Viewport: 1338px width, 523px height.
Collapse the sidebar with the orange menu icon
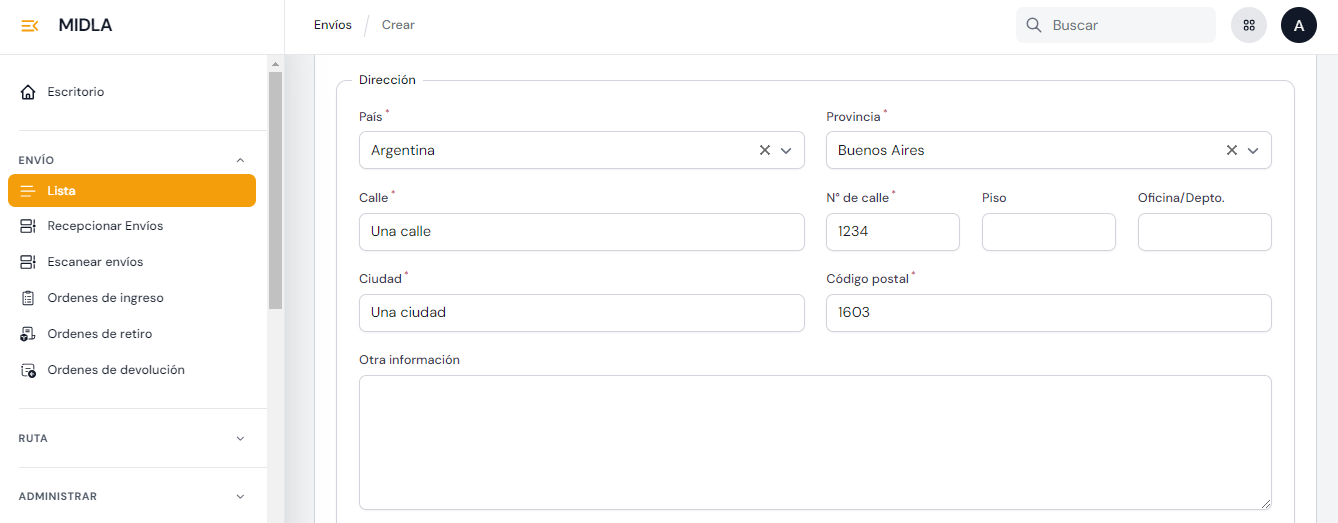point(30,26)
